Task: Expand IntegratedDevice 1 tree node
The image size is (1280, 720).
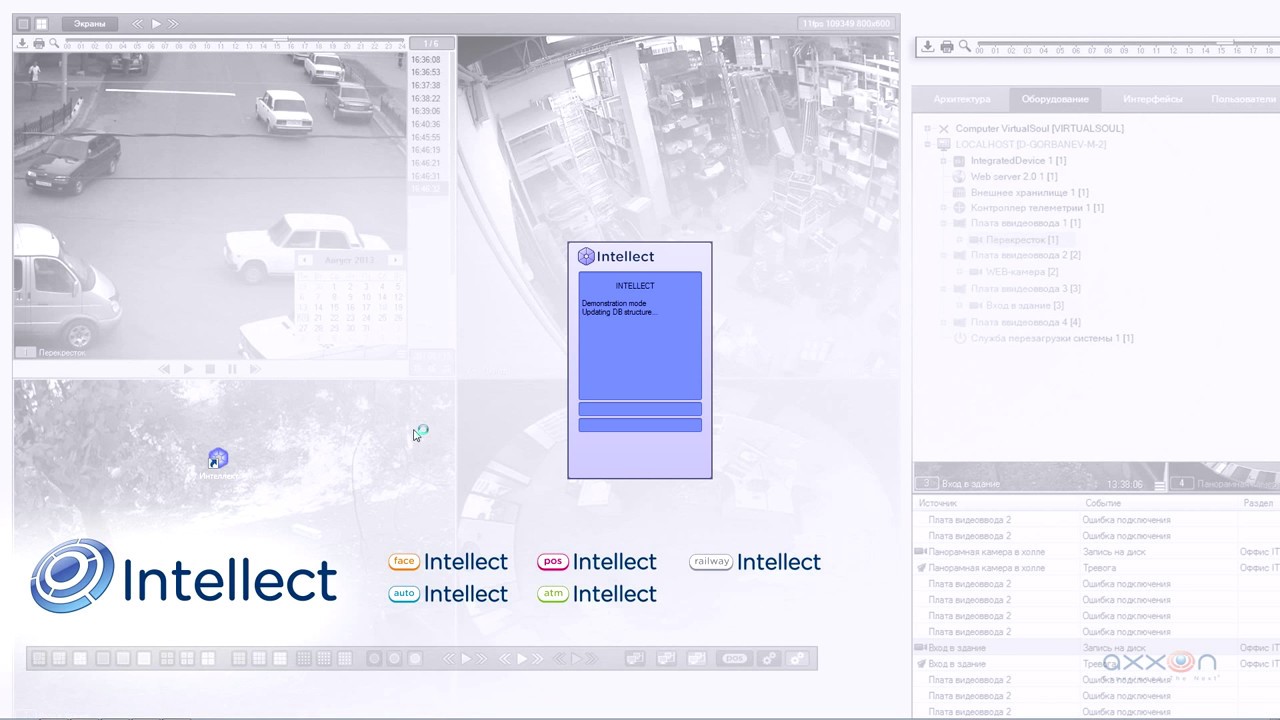Action: 943,161
